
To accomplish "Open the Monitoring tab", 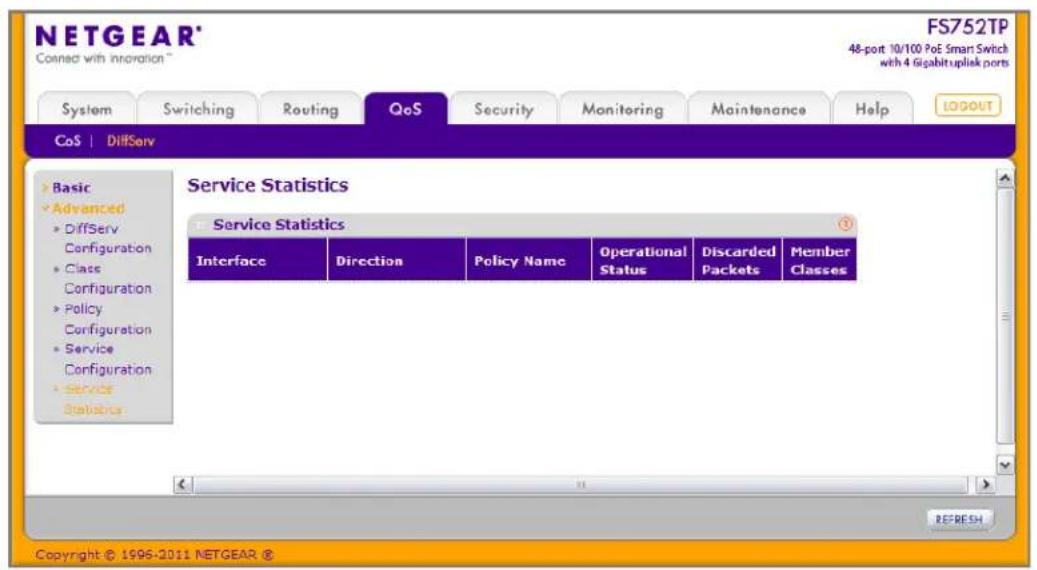I will [622, 109].
